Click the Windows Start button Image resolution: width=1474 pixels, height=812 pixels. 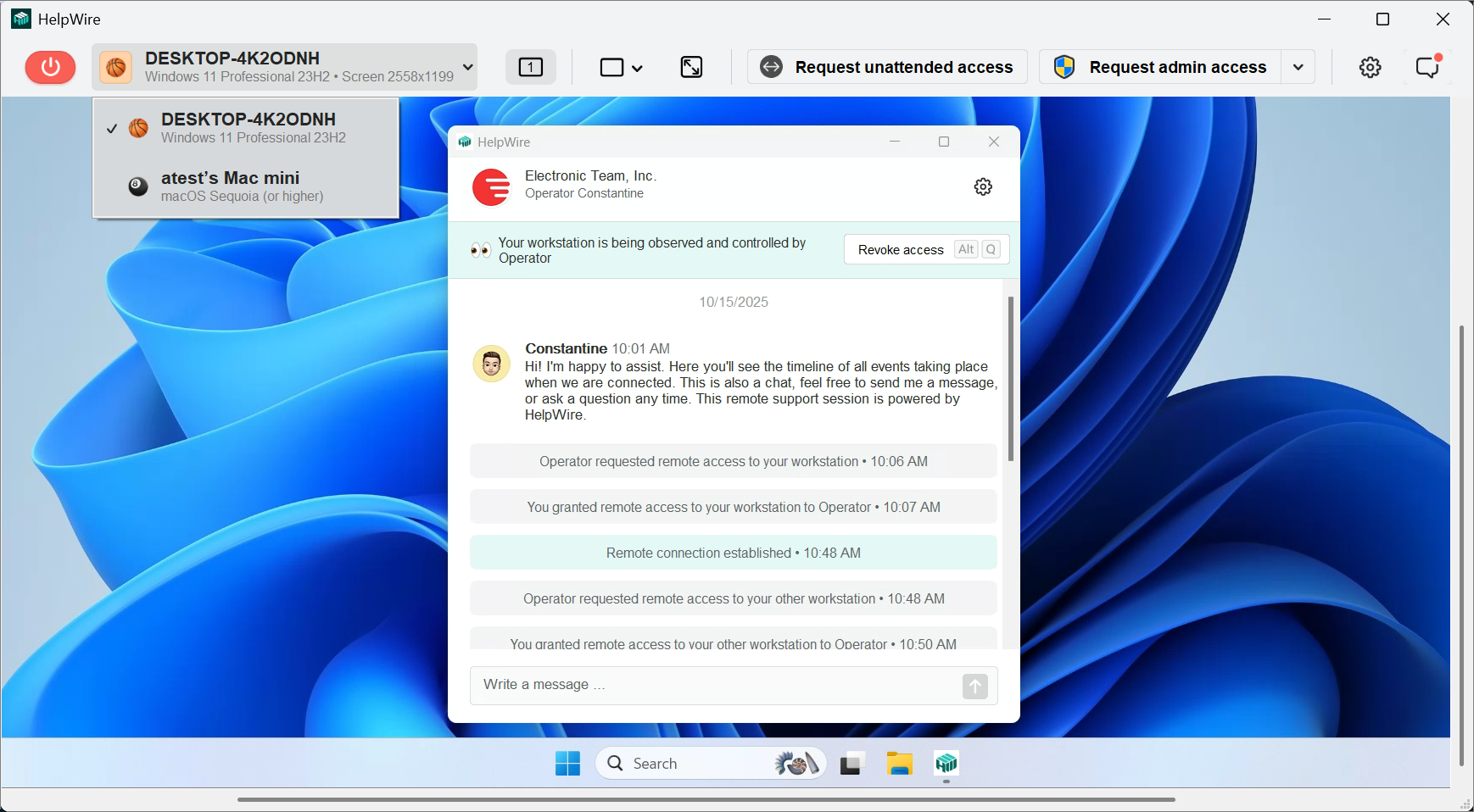tap(567, 764)
